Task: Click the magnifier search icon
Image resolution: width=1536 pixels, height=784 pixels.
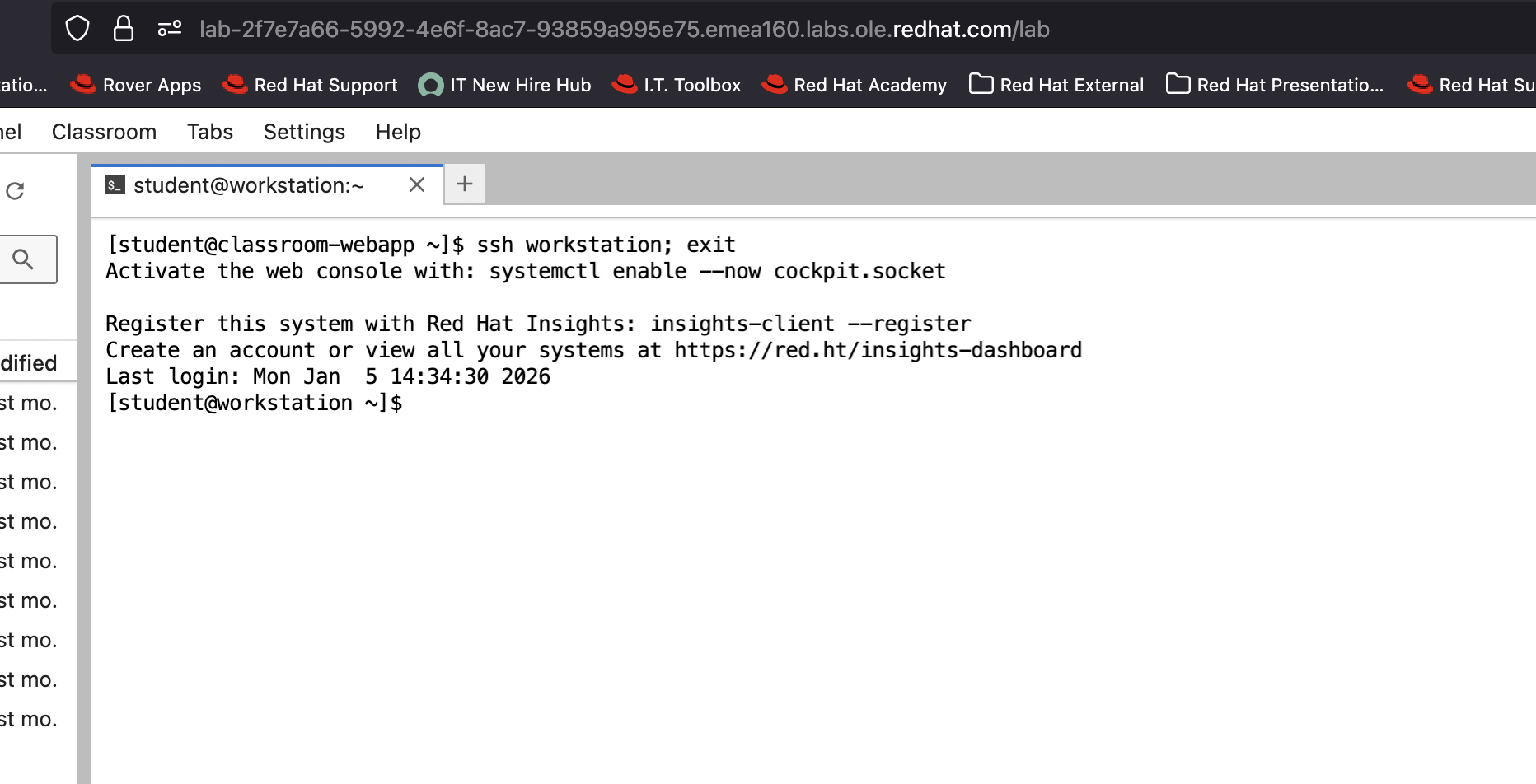Action: 24,259
